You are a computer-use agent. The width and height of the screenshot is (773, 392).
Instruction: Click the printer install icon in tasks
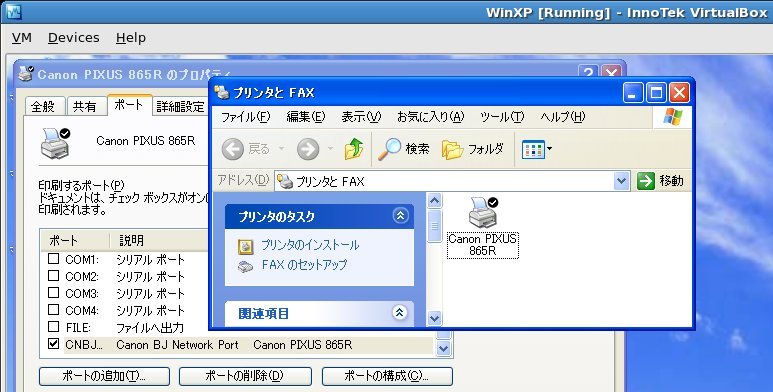tap(246, 246)
